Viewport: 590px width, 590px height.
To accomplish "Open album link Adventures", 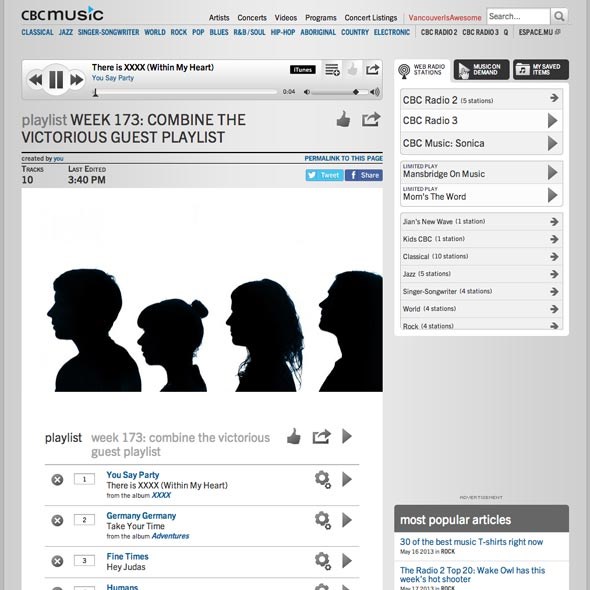I will pos(170,536).
